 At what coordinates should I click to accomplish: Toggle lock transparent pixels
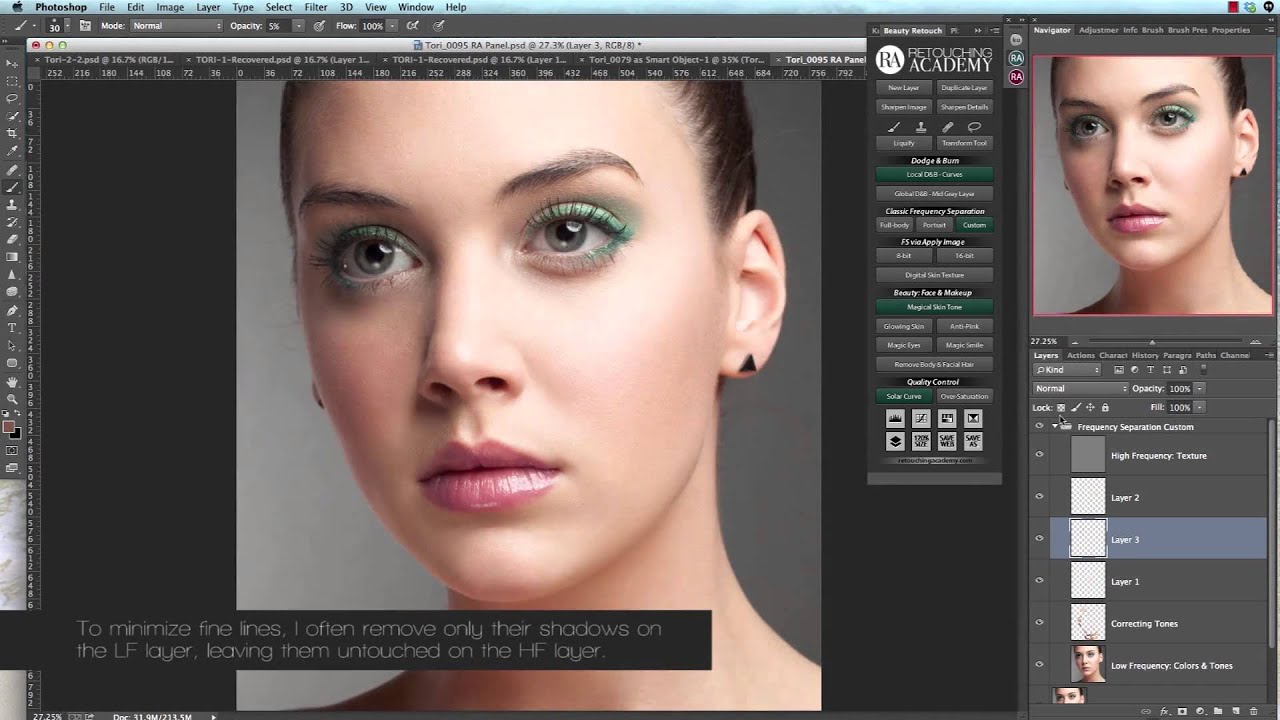[1061, 407]
